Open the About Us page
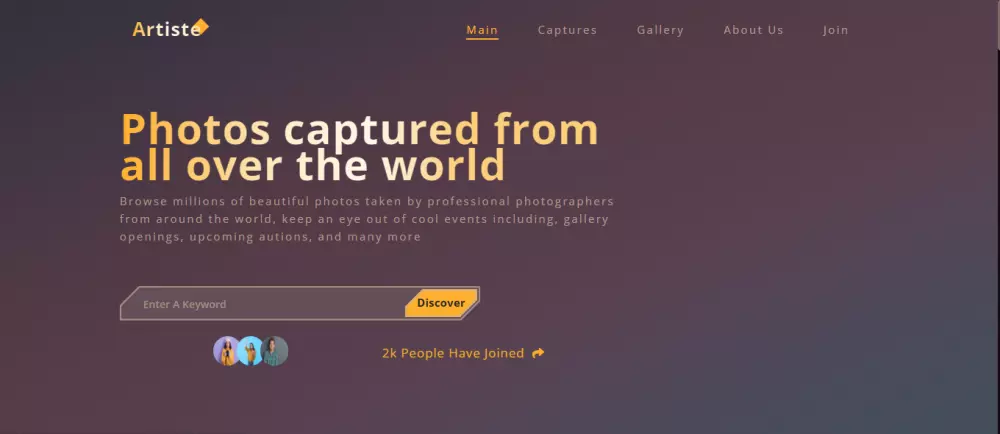 pyautogui.click(x=753, y=30)
